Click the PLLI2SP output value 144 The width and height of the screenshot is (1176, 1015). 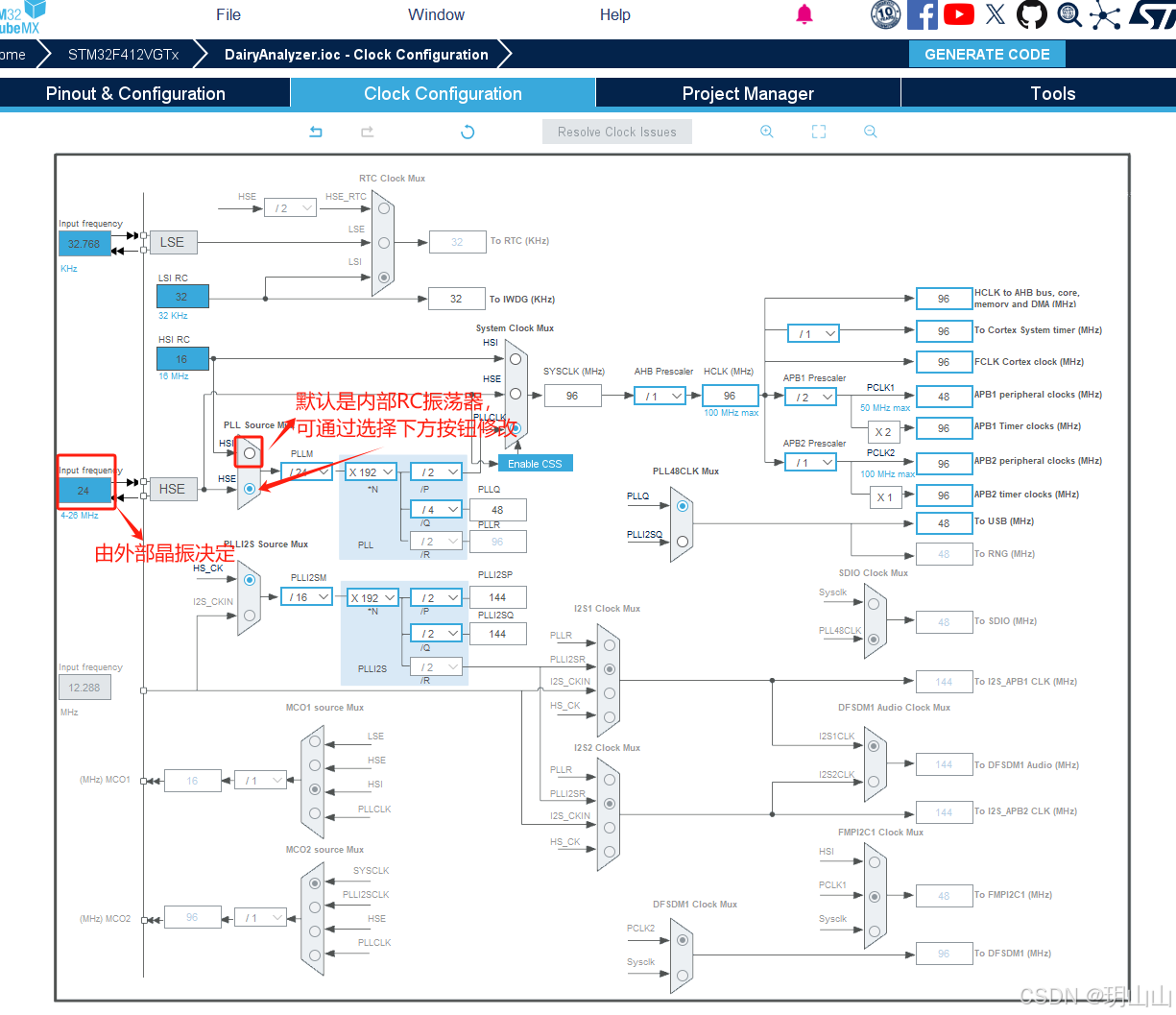point(497,596)
